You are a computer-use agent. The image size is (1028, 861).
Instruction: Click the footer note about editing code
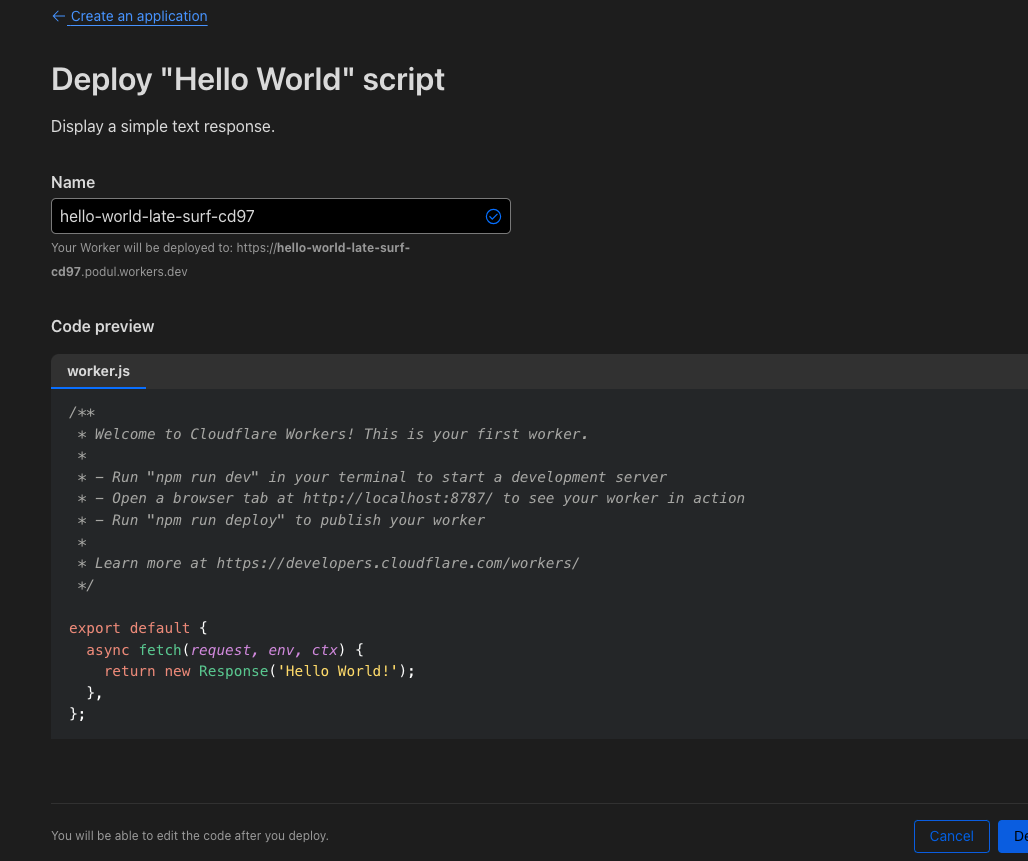(190, 835)
